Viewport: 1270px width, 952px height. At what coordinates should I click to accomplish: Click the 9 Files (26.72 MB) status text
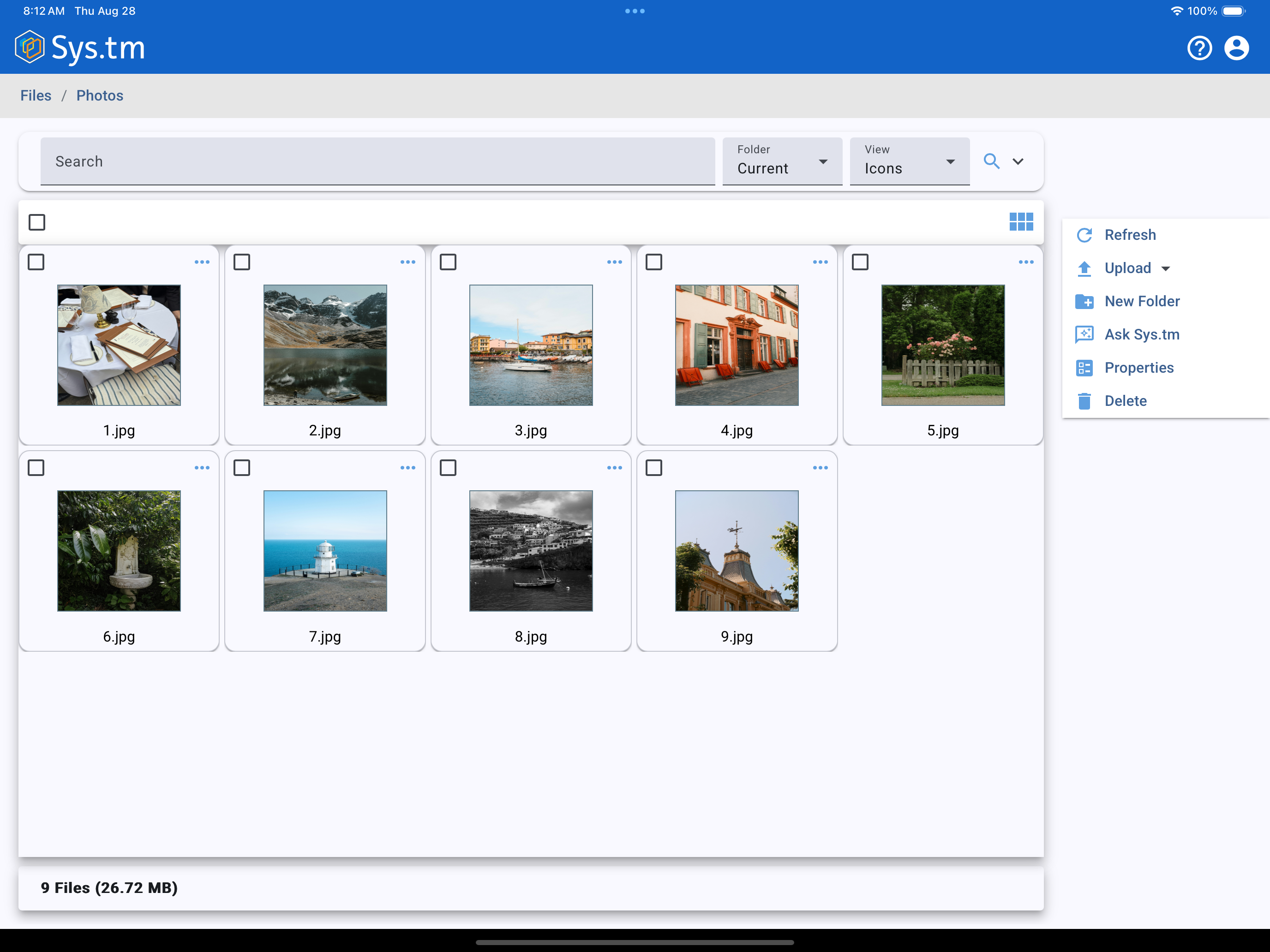(109, 888)
